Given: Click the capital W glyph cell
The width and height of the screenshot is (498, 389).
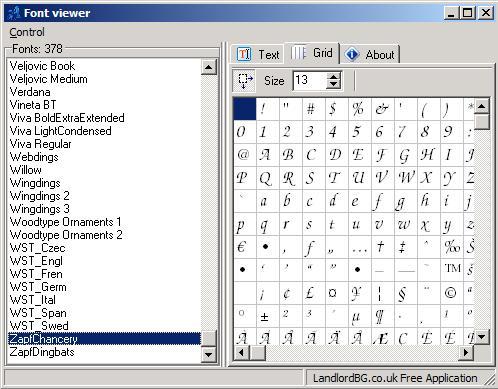Looking at the screenshot, I should 406,178.
